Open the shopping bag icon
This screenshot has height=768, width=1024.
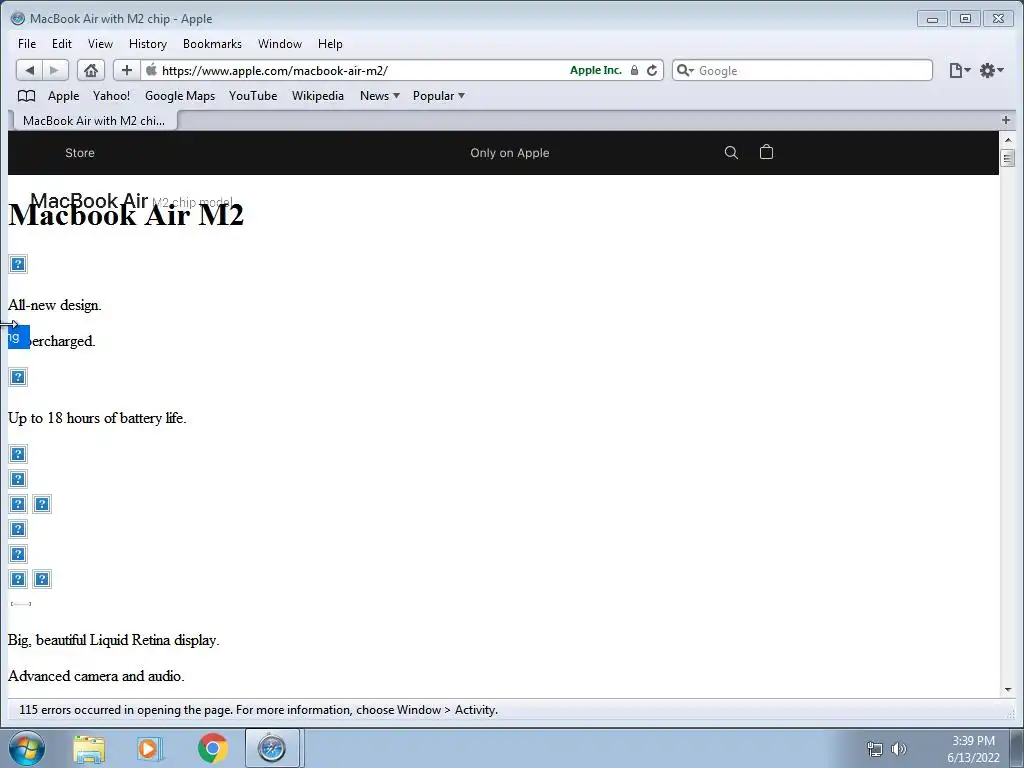coord(767,152)
